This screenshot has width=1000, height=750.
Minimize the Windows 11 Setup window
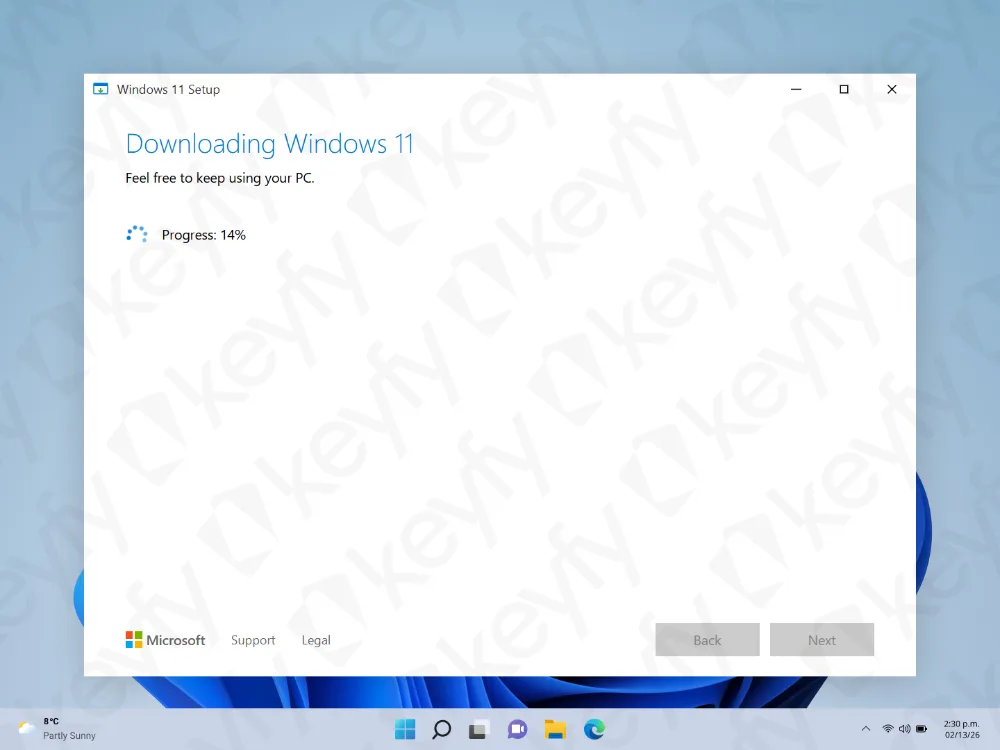point(796,89)
